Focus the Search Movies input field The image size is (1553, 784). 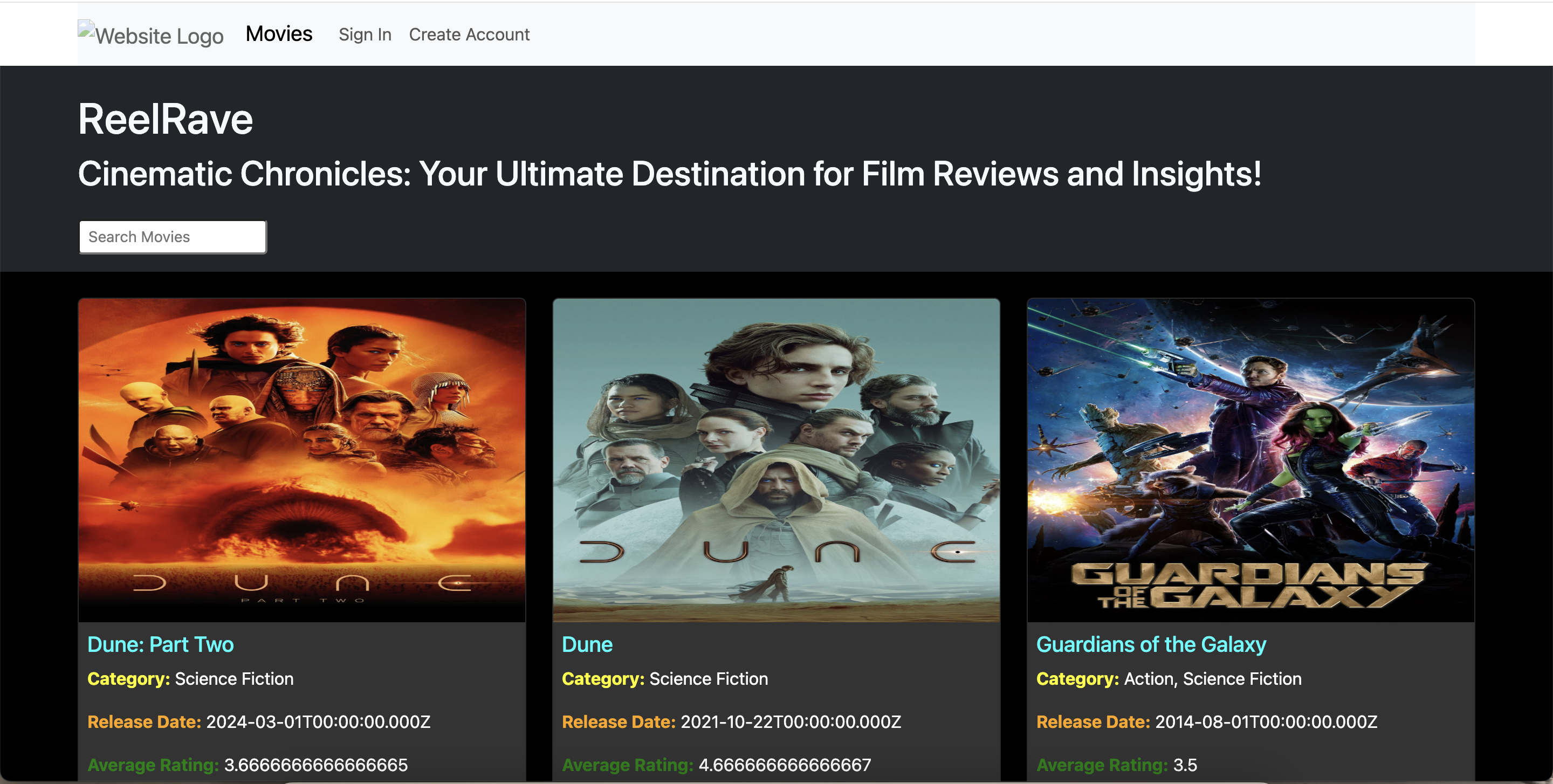[173, 237]
